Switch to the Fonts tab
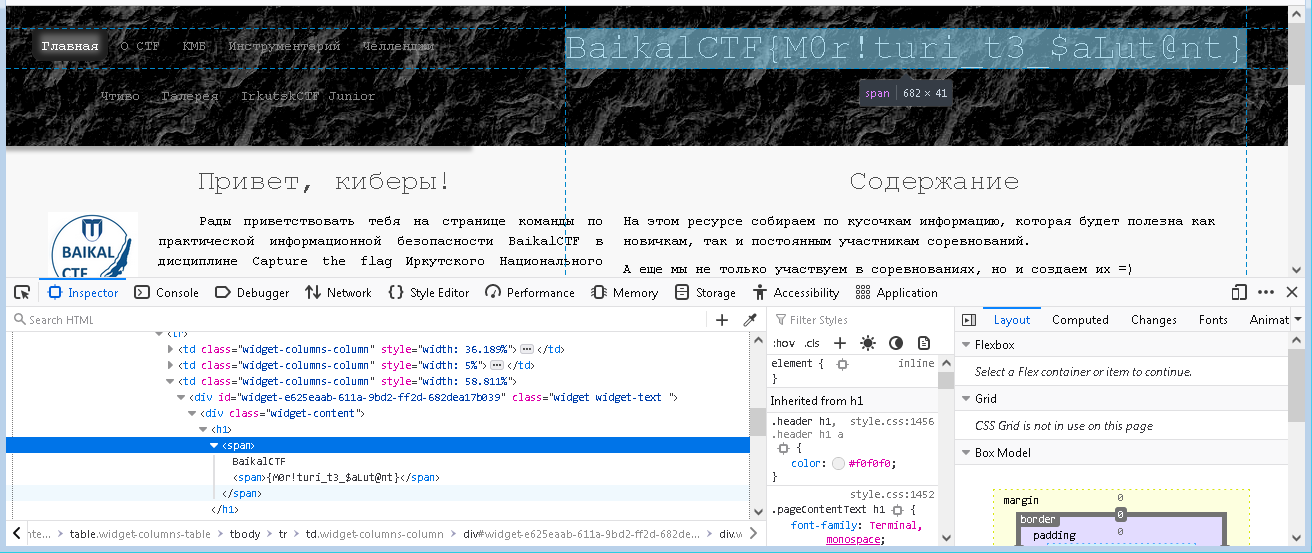1312x553 pixels. [1213, 320]
